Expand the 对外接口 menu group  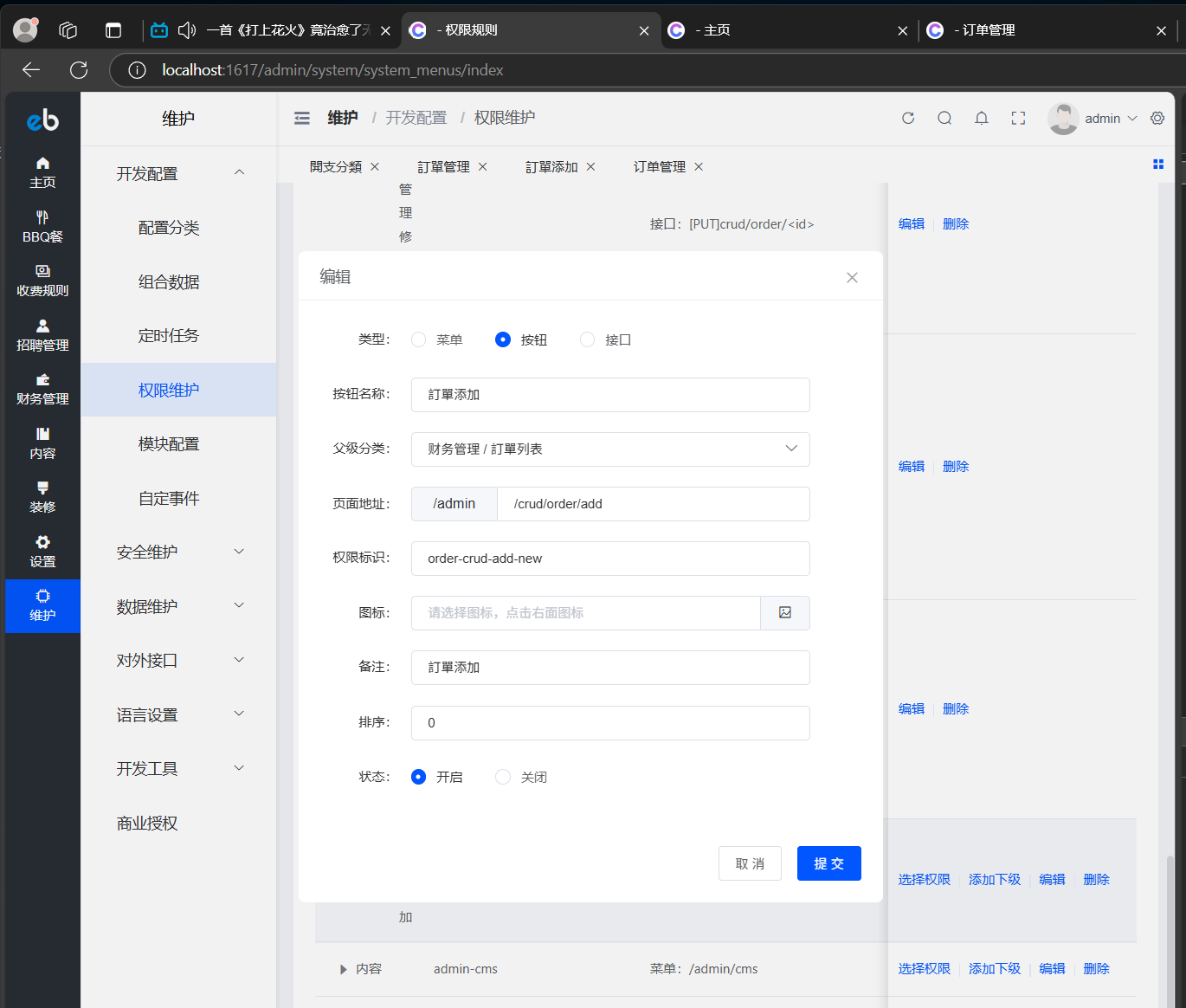click(178, 660)
